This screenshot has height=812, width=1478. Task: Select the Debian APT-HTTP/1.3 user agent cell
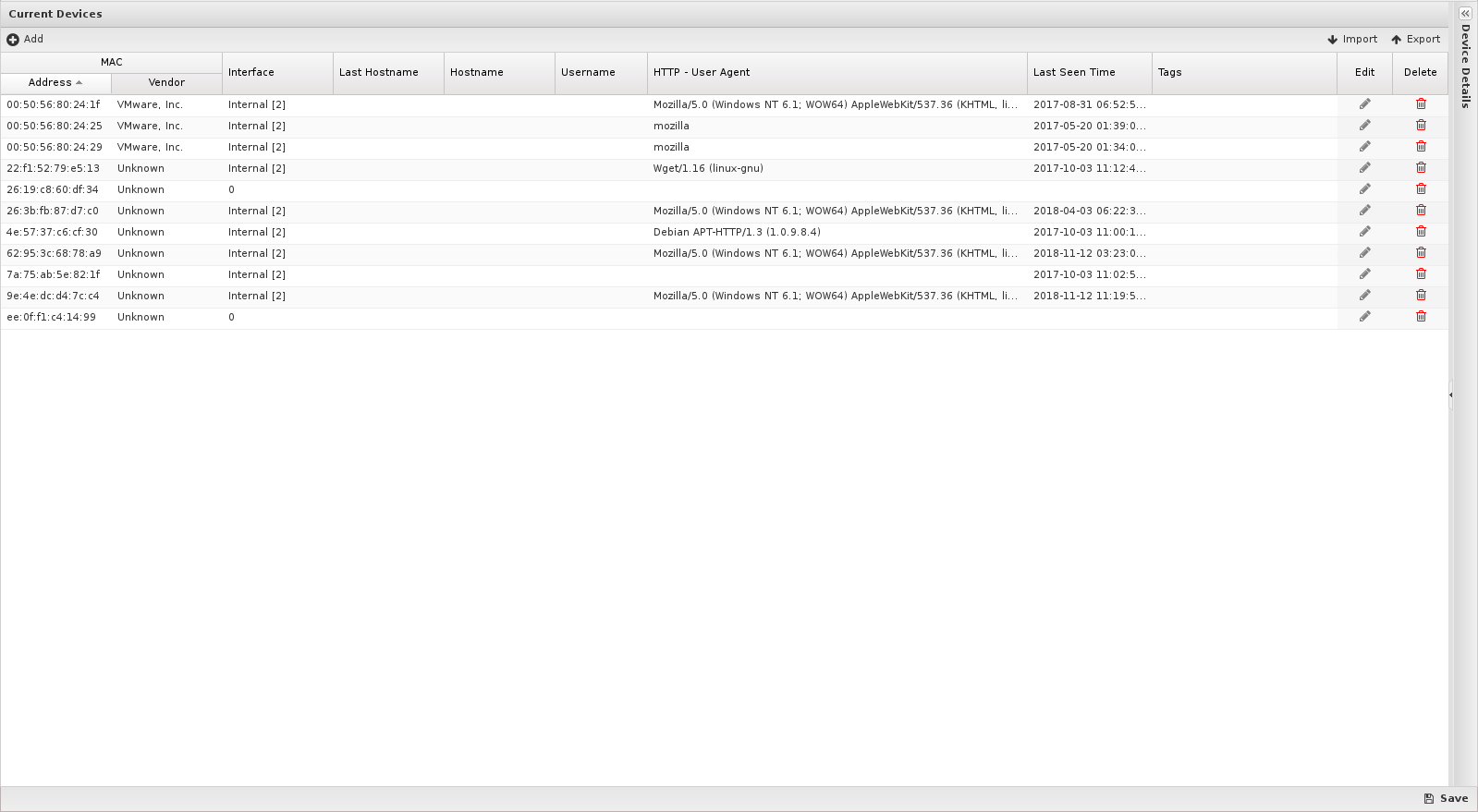coord(837,233)
